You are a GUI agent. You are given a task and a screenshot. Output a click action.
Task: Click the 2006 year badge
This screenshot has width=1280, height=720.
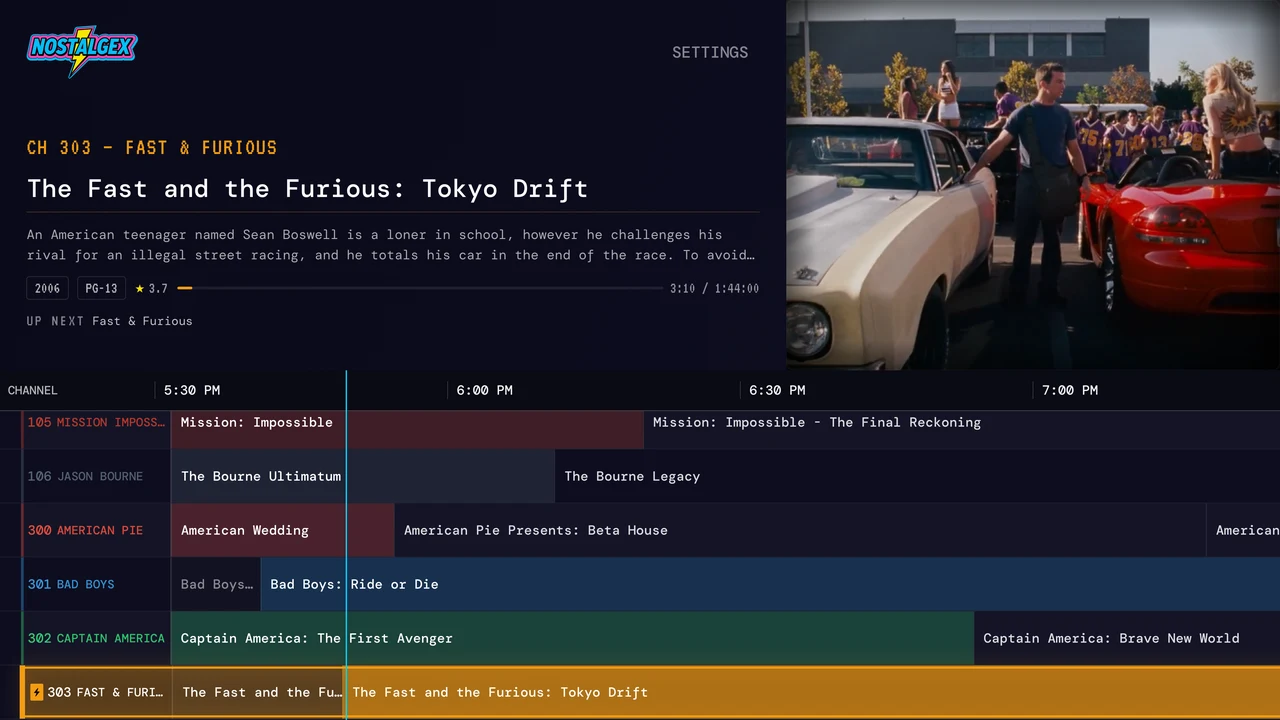[x=47, y=288]
